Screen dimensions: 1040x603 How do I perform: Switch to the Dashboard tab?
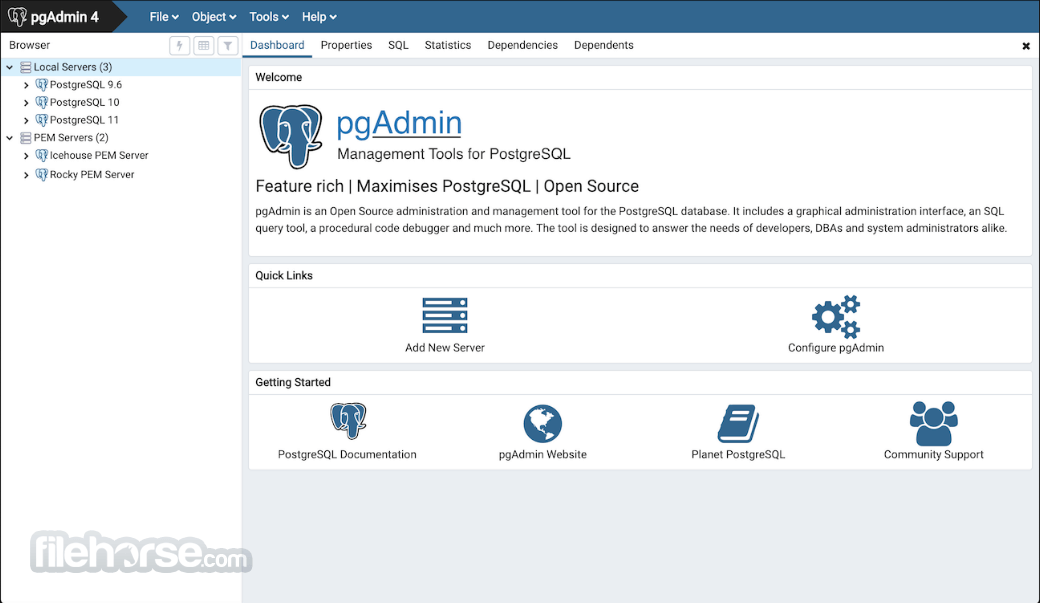coord(277,45)
